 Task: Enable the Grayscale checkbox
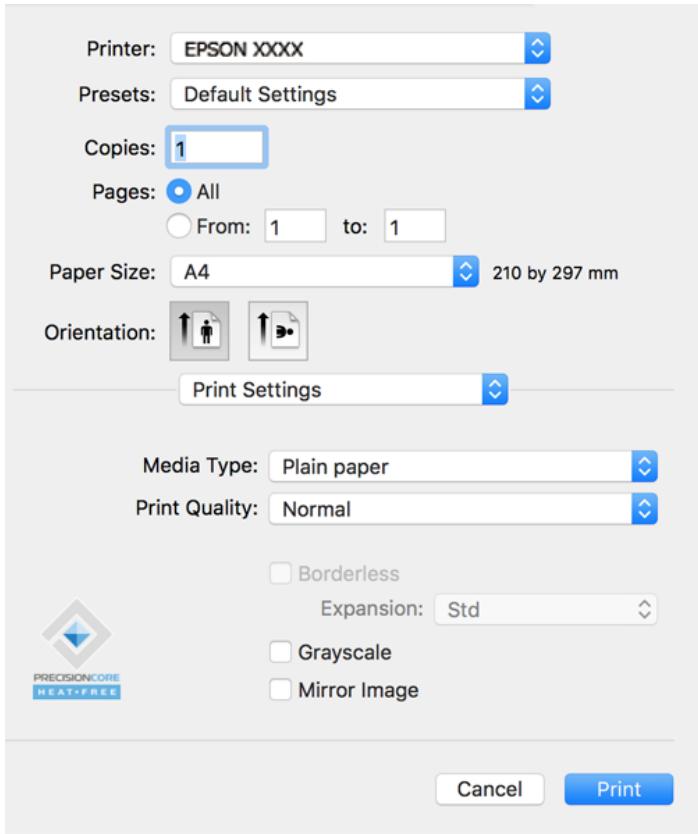point(280,652)
